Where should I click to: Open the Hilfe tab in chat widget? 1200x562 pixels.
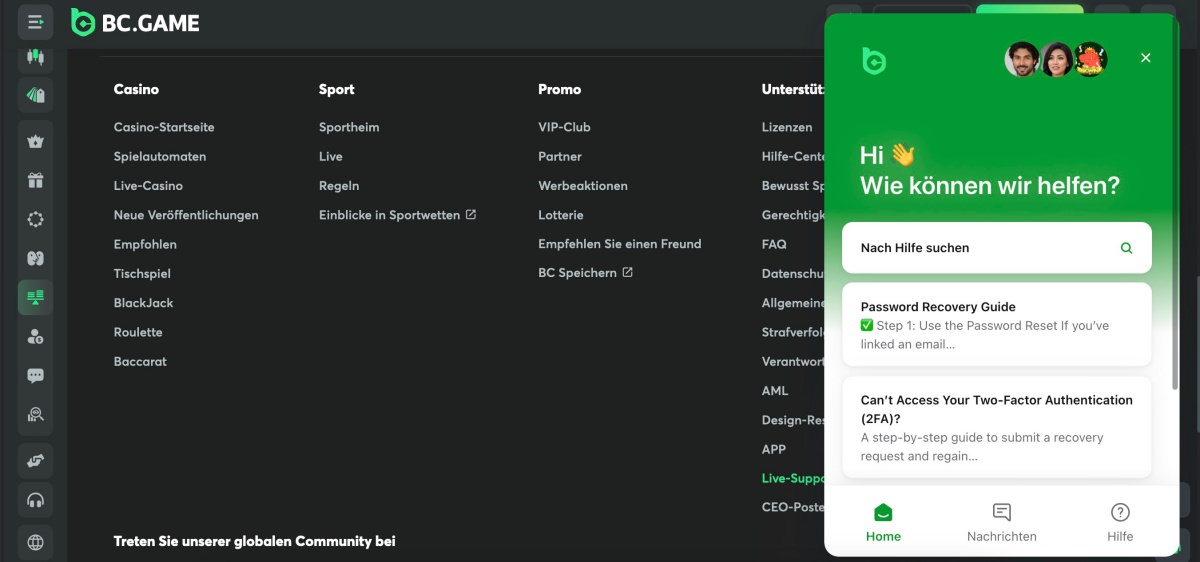click(x=1120, y=522)
